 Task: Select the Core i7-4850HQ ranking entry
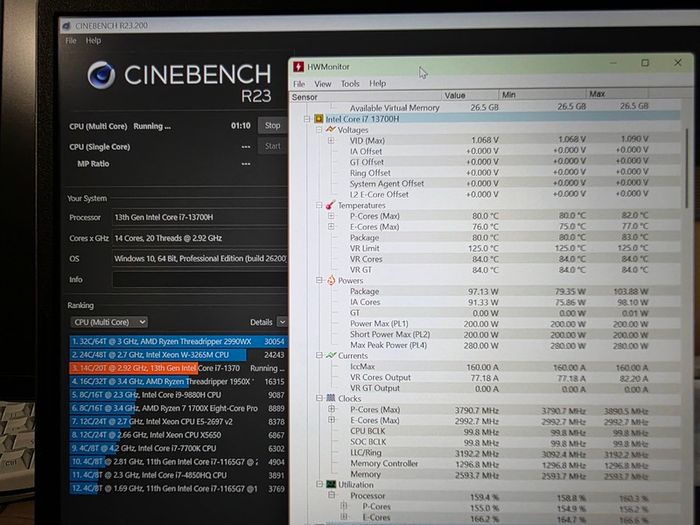point(178,475)
